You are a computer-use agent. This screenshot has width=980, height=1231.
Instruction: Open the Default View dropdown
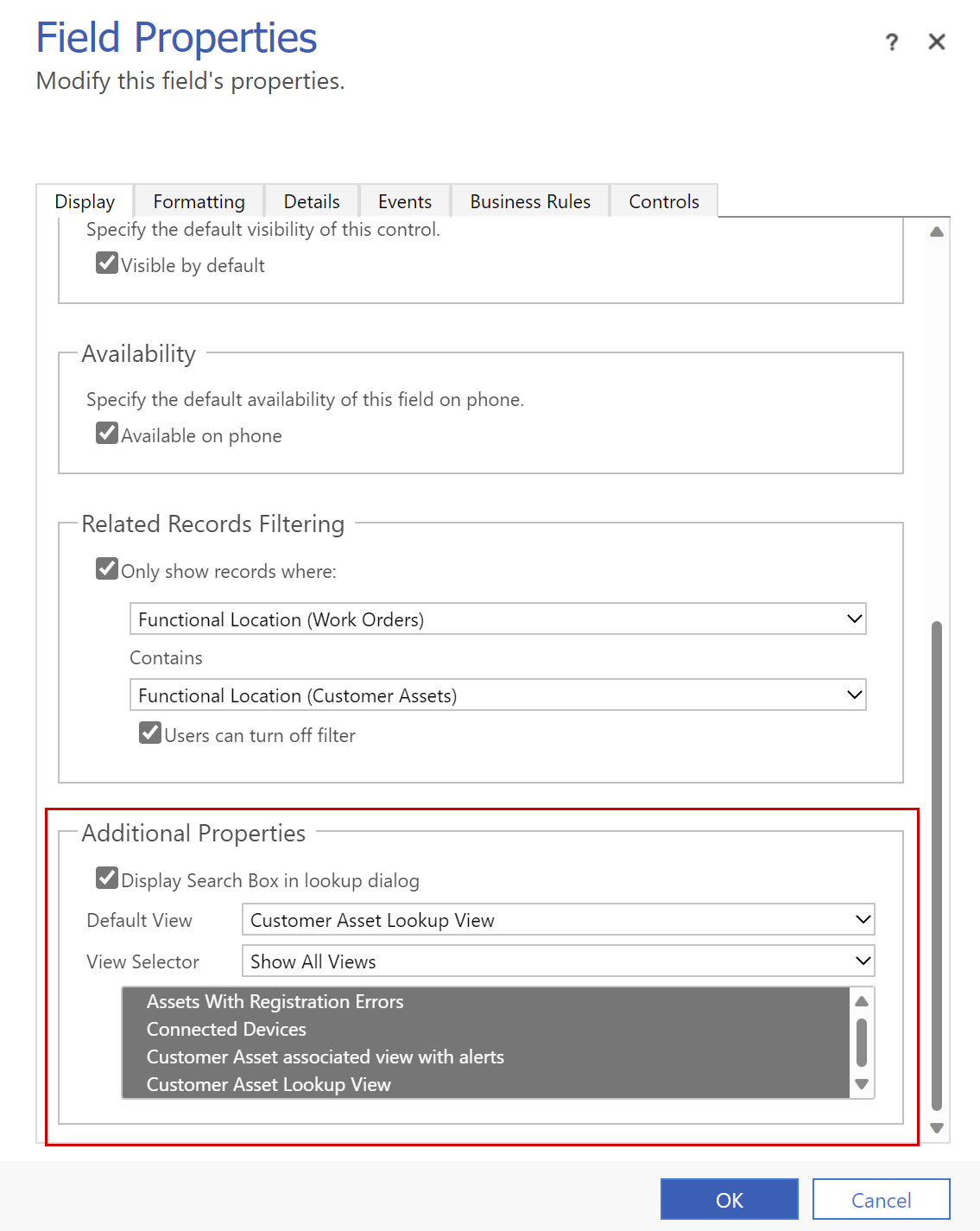pyautogui.click(x=861, y=919)
